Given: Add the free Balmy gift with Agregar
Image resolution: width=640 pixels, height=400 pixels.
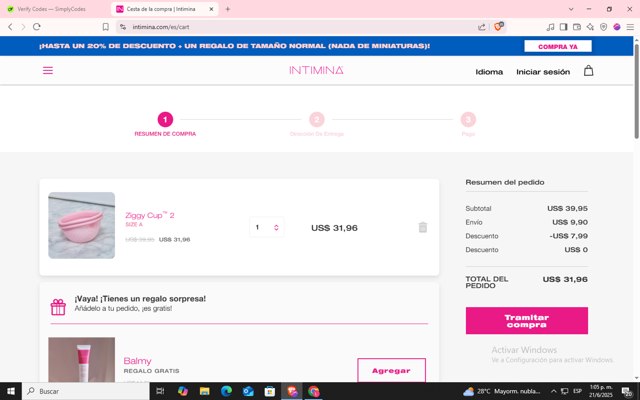Looking at the screenshot, I should pos(391,371).
